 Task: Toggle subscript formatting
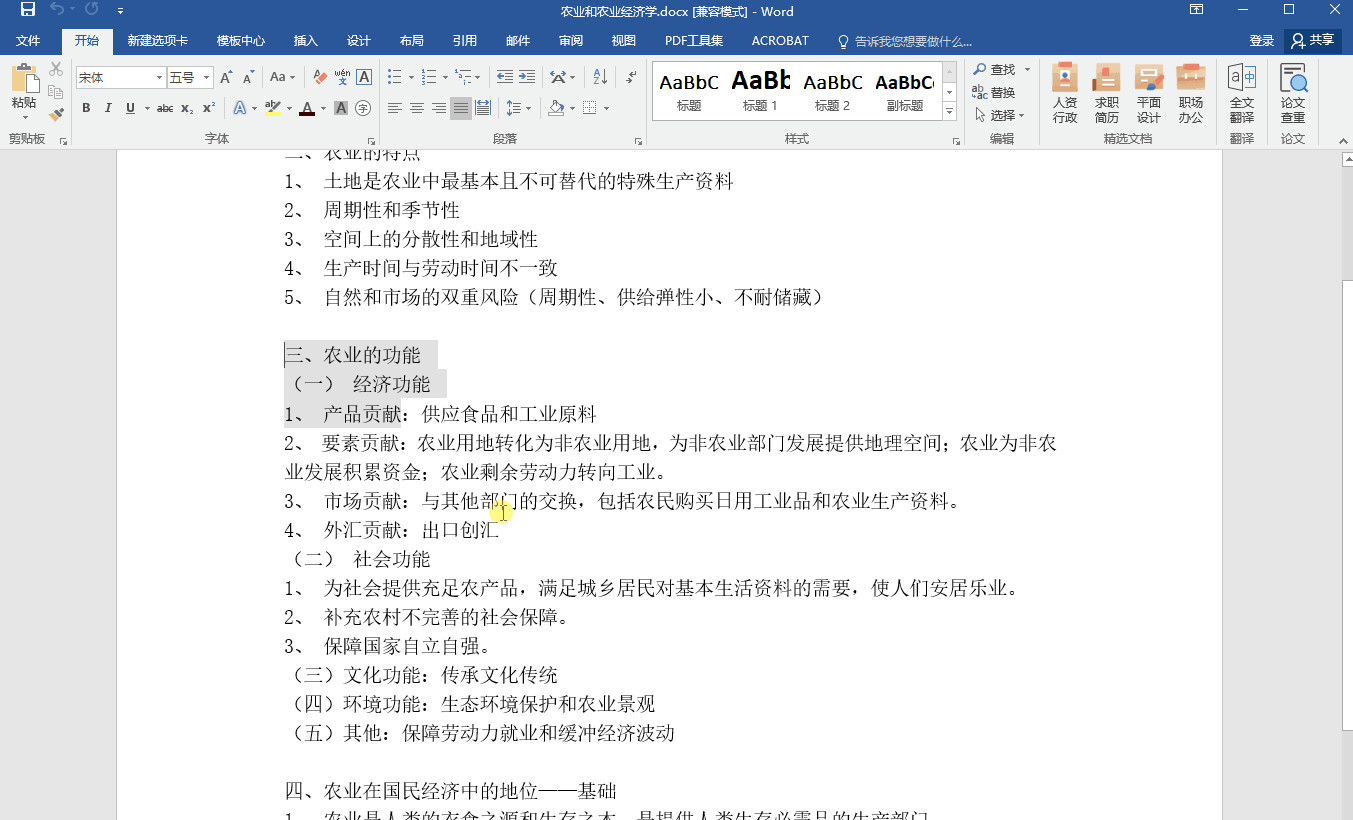(187, 108)
